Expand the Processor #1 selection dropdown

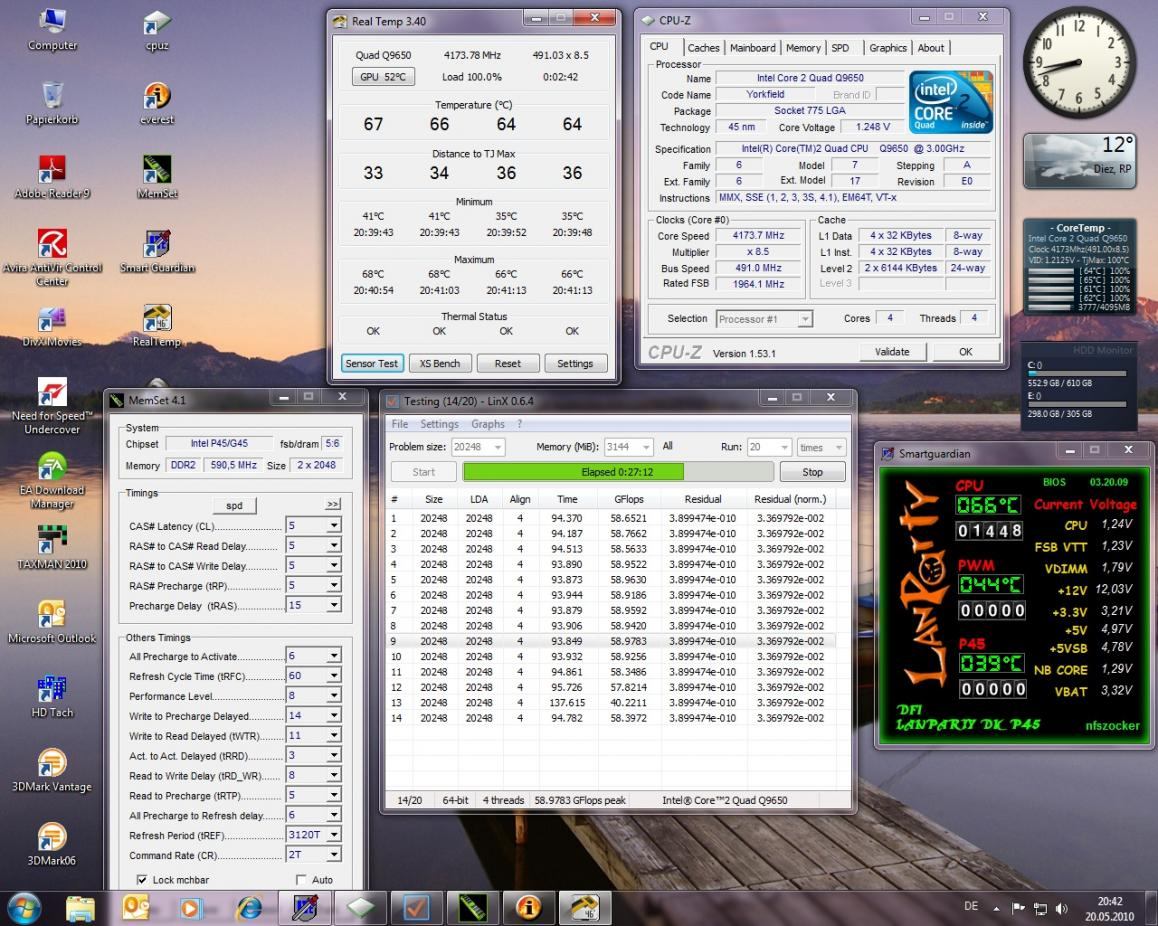pos(803,319)
